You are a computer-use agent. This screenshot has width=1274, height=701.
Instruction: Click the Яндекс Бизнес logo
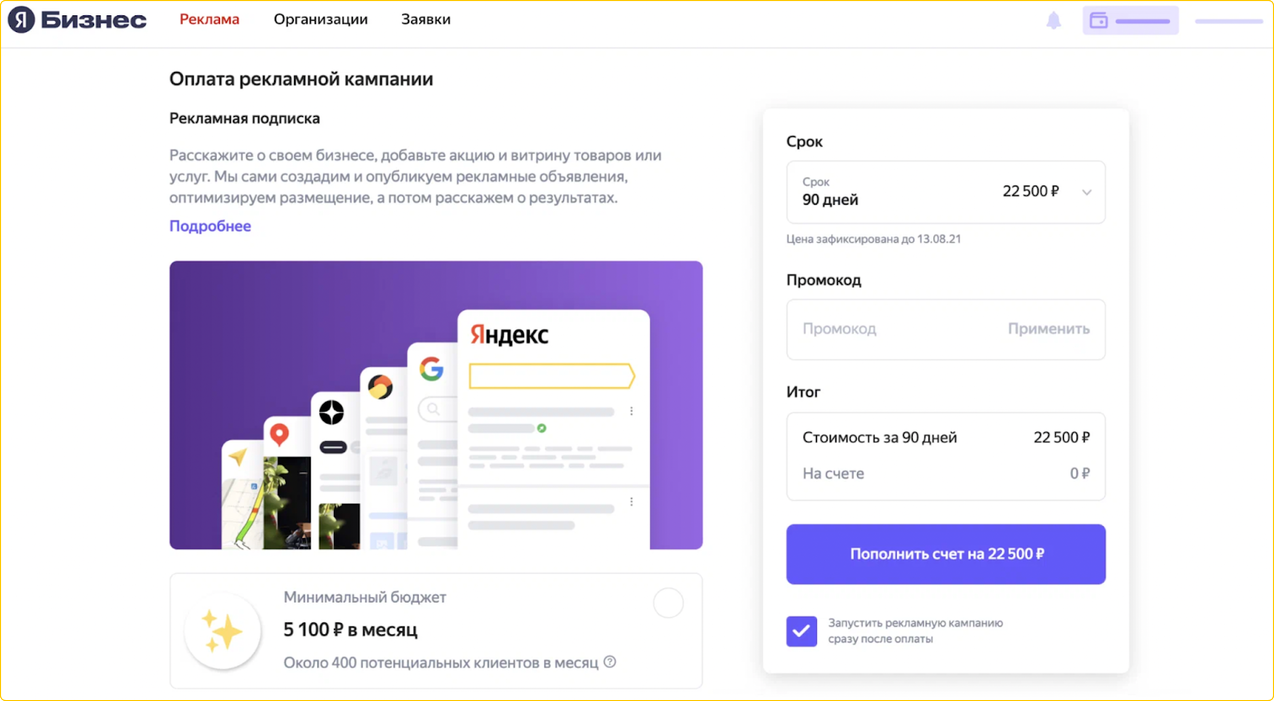(x=77, y=18)
